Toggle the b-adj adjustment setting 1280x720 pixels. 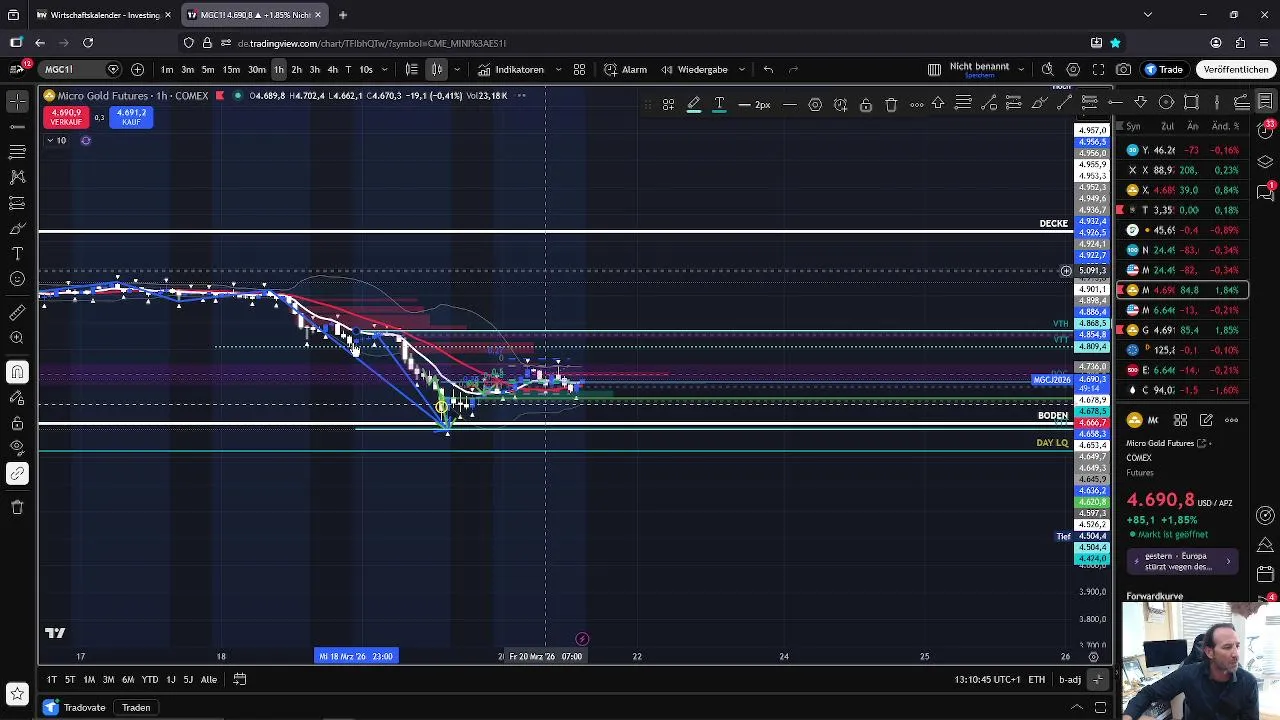(1070, 680)
